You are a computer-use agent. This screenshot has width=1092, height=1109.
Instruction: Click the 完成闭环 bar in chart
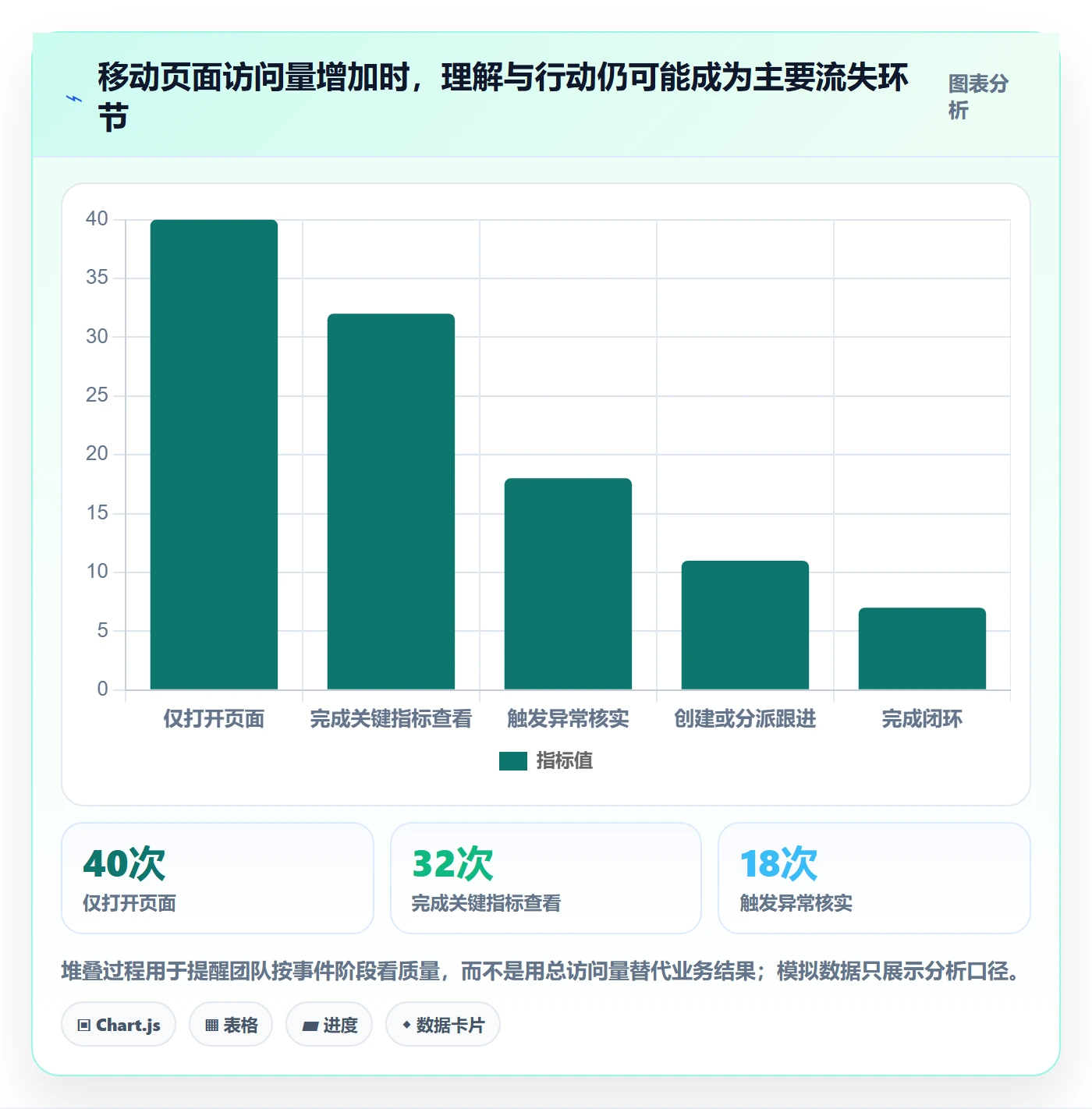(922, 649)
